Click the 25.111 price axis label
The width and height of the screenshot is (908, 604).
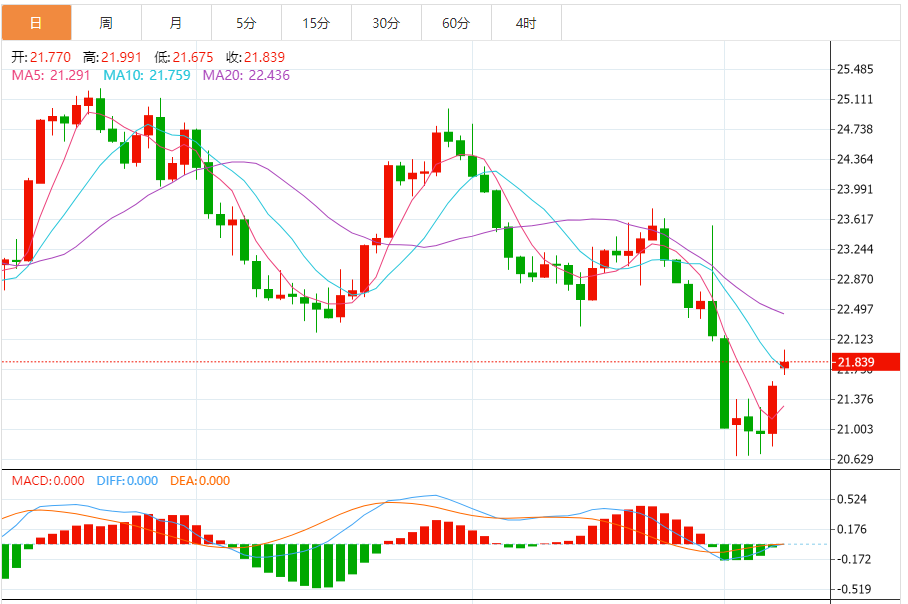(855, 100)
